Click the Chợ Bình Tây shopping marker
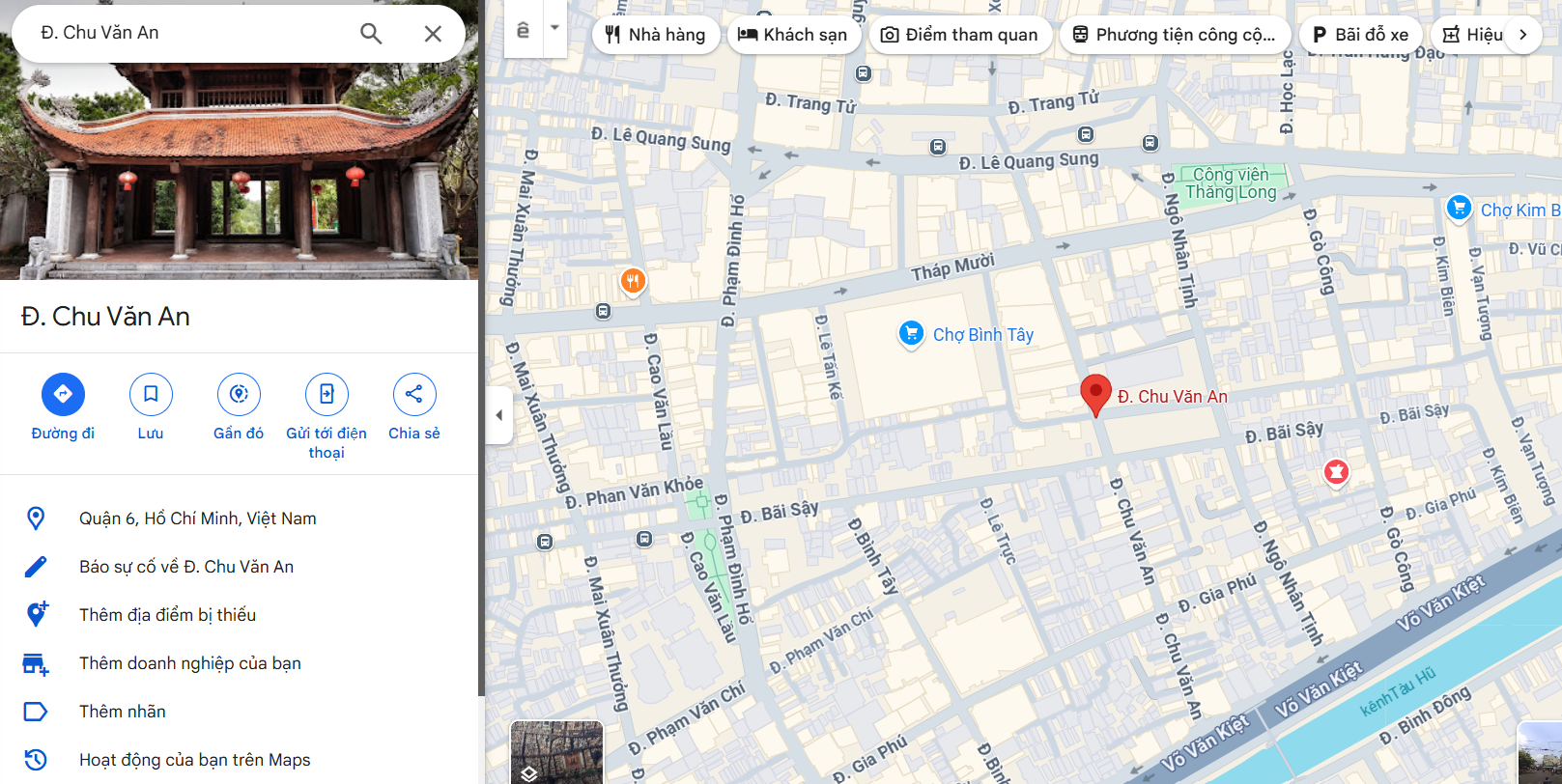 coord(911,334)
